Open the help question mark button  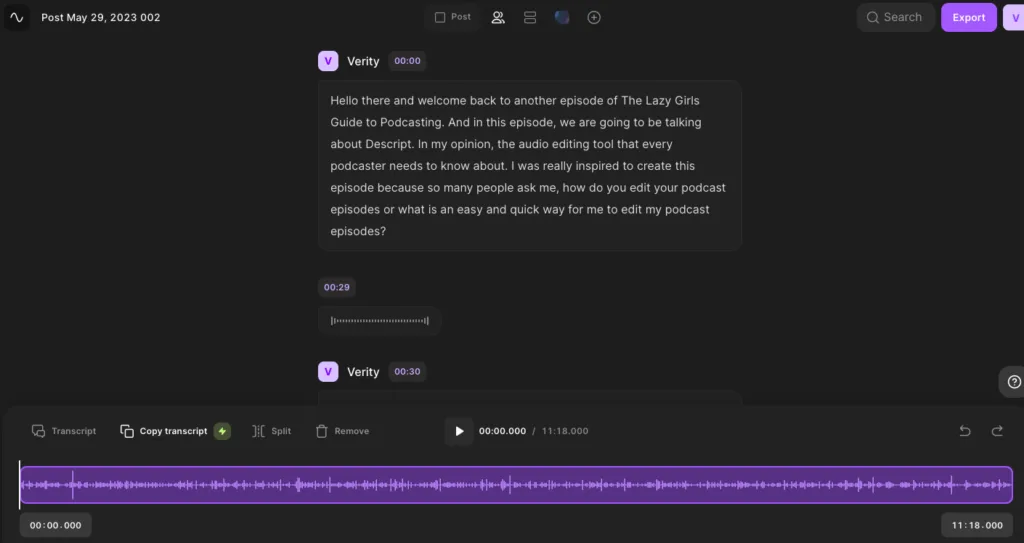[x=1014, y=382]
